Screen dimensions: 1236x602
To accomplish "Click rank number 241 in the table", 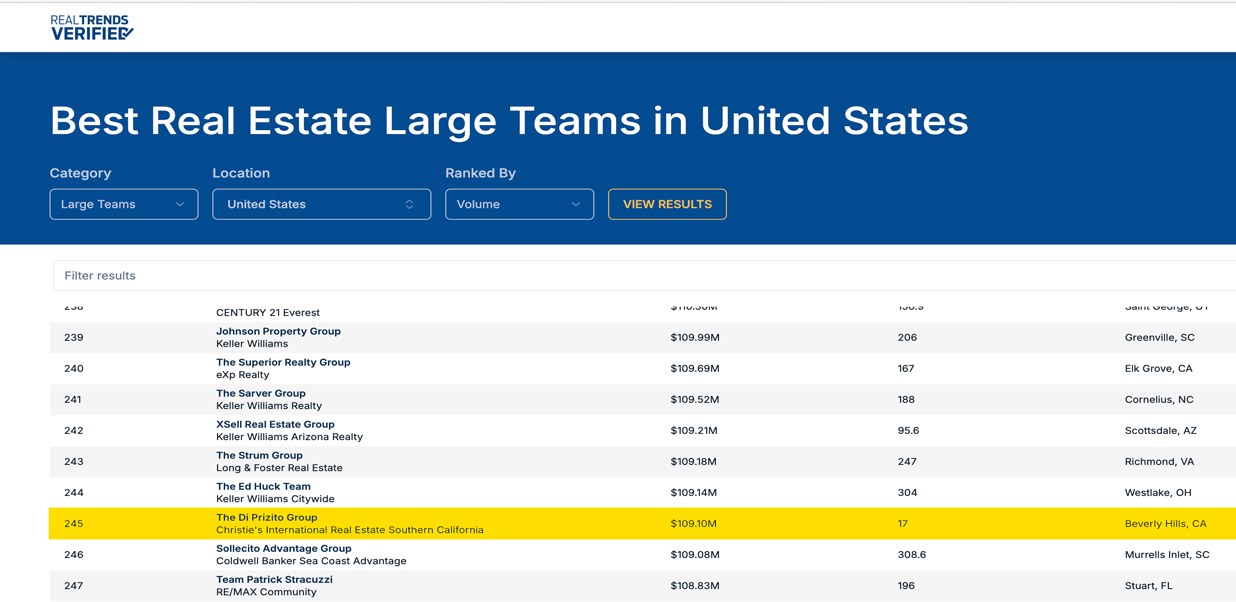I will point(73,400).
